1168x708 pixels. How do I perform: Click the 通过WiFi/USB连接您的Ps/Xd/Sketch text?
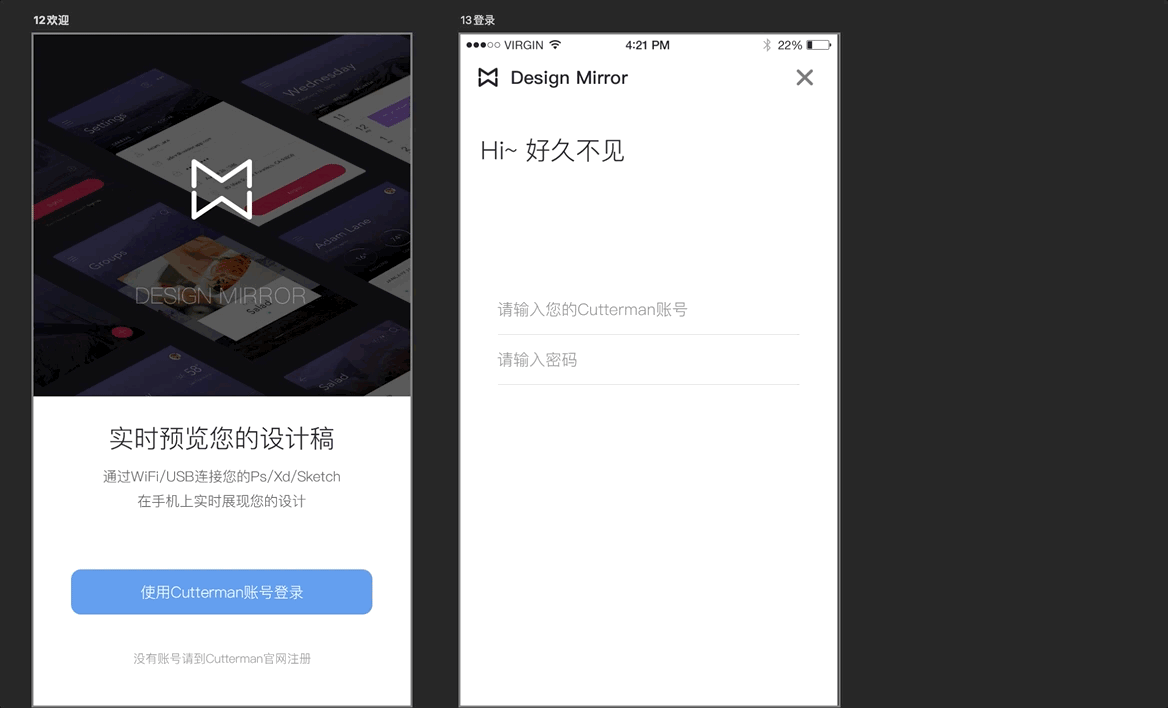pyautogui.click(x=222, y=476)
